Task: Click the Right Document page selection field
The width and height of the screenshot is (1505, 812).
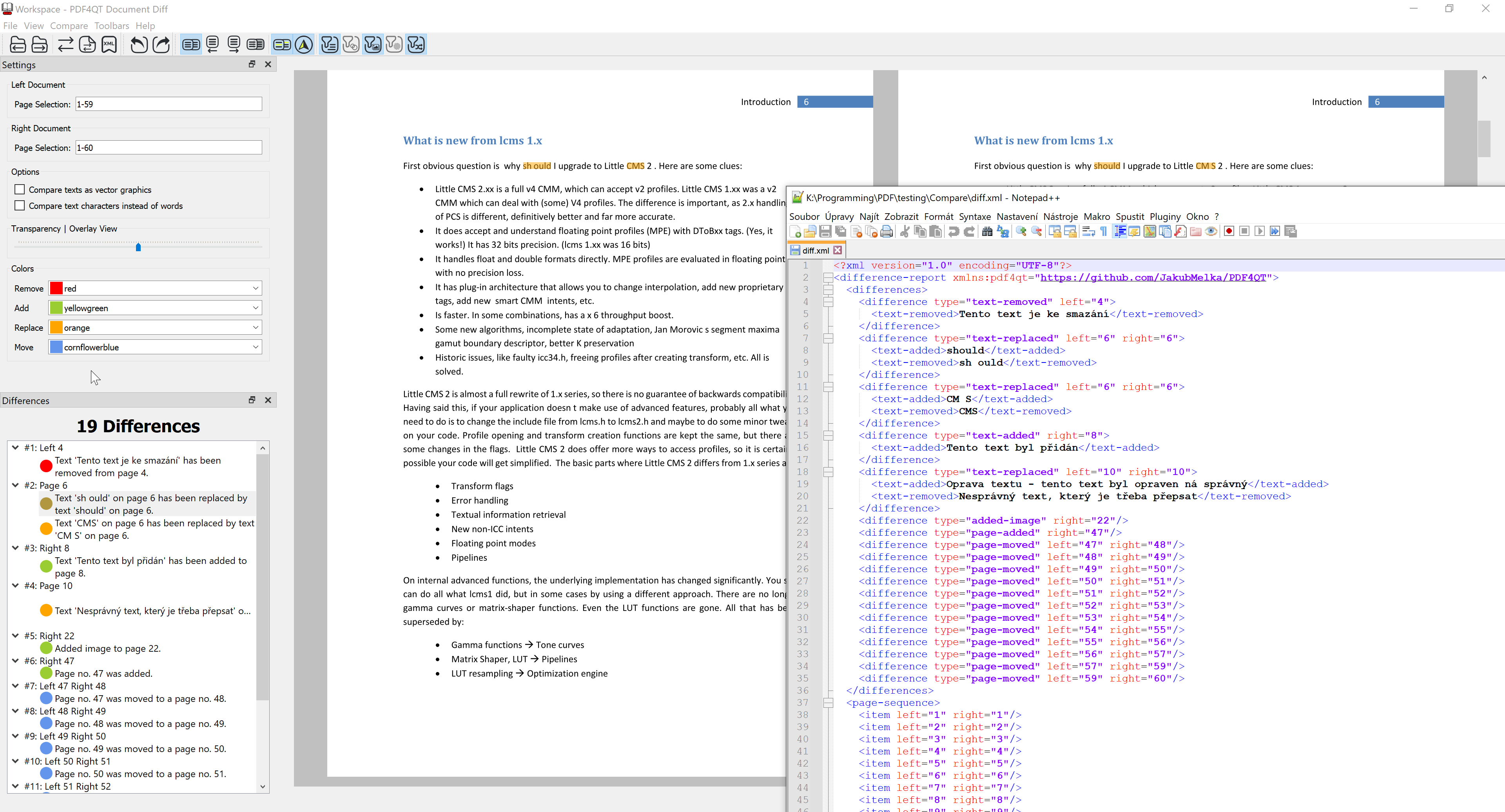Action: [169, 148]
